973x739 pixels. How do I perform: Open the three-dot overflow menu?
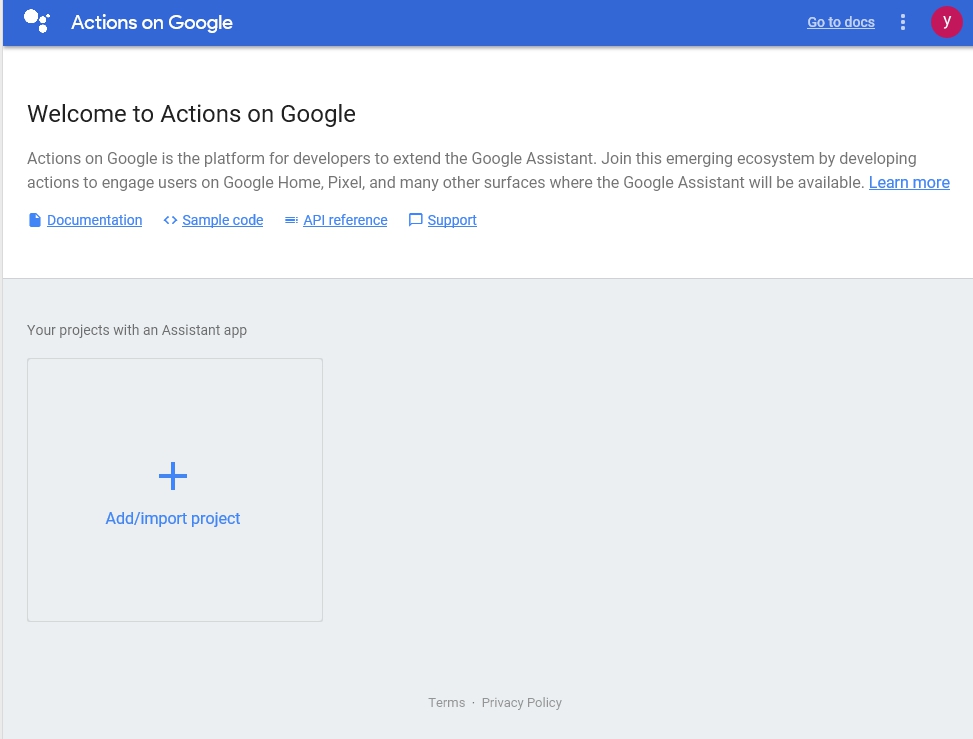[903, 22]
